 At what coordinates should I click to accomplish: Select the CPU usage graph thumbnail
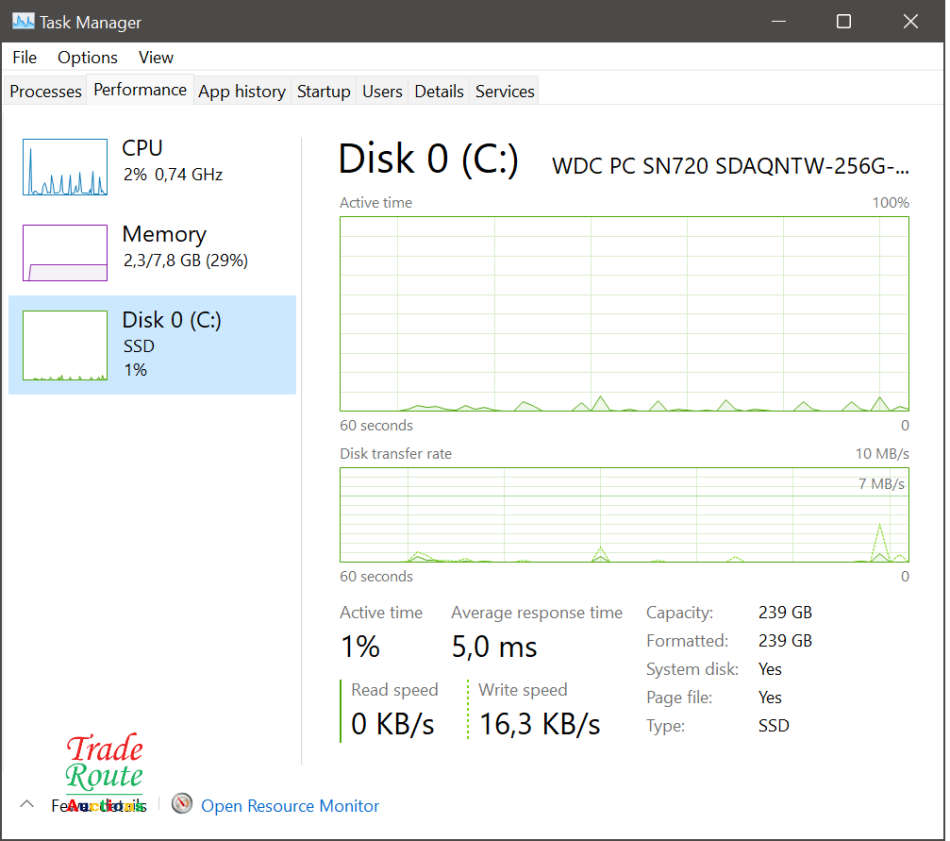[65, 167]
